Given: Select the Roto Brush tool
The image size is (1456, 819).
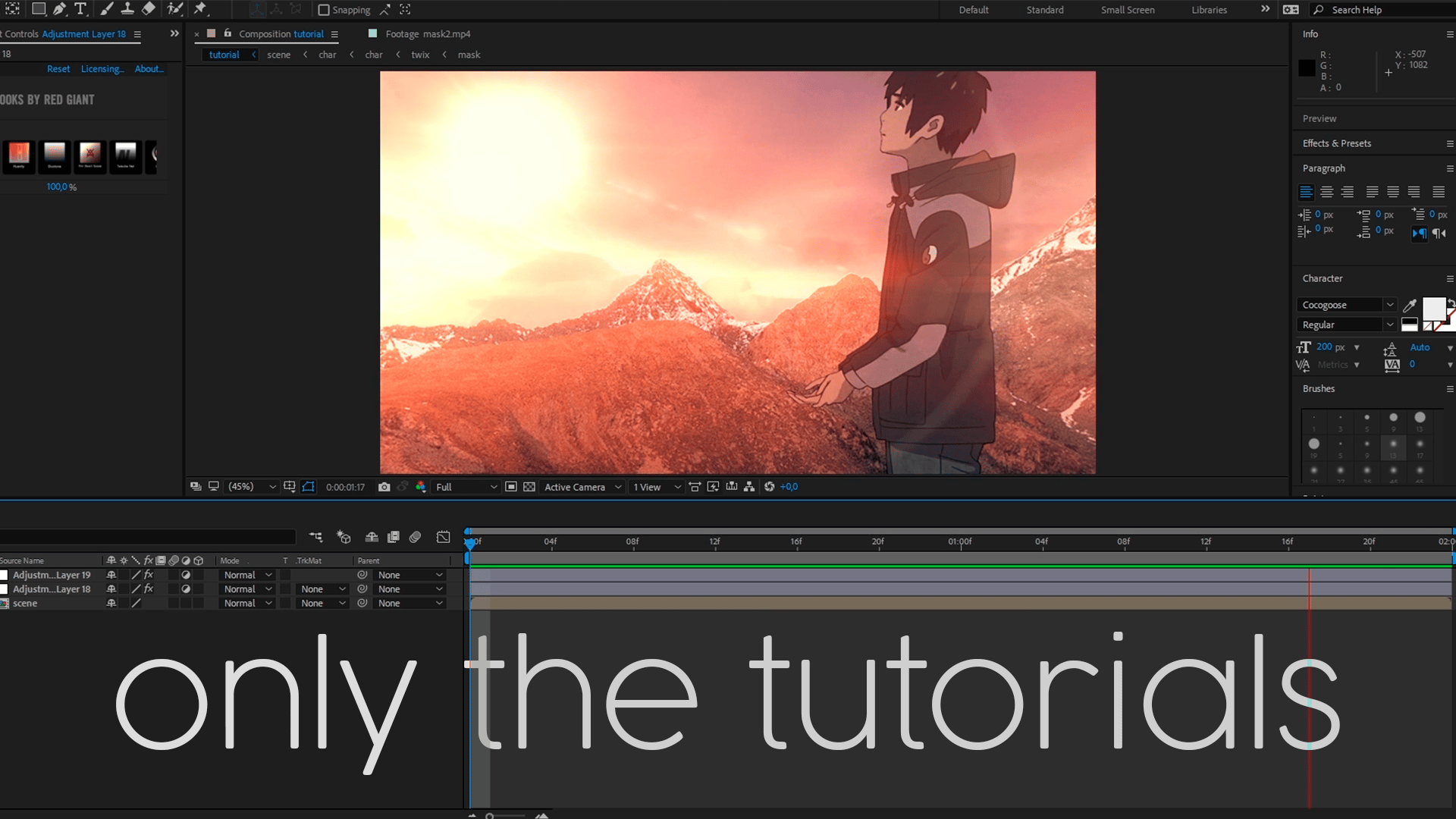Looking at the screenshot, I should 175,9.
